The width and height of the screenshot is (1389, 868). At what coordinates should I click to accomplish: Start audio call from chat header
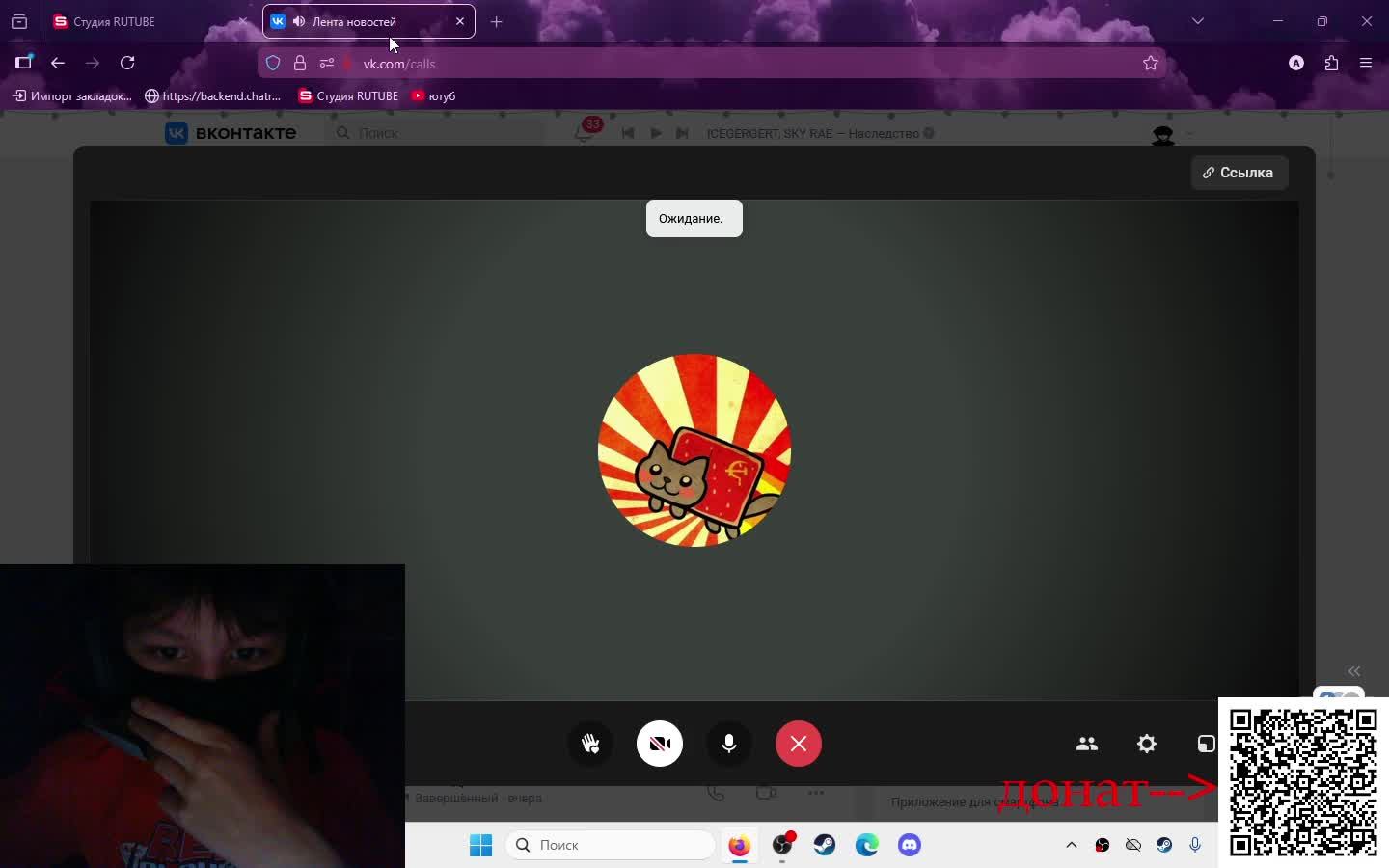[716, 793]
